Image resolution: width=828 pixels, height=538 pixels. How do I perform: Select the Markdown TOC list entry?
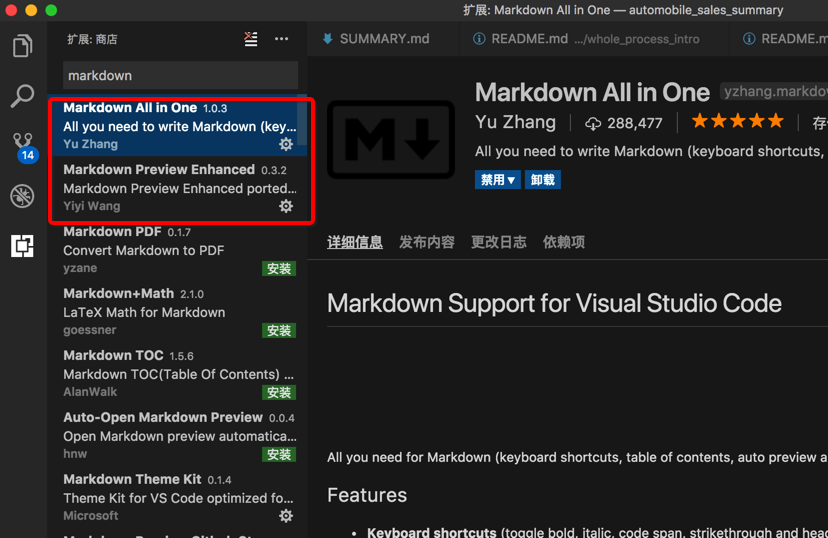pyautogui.click(x=177, y=373)
